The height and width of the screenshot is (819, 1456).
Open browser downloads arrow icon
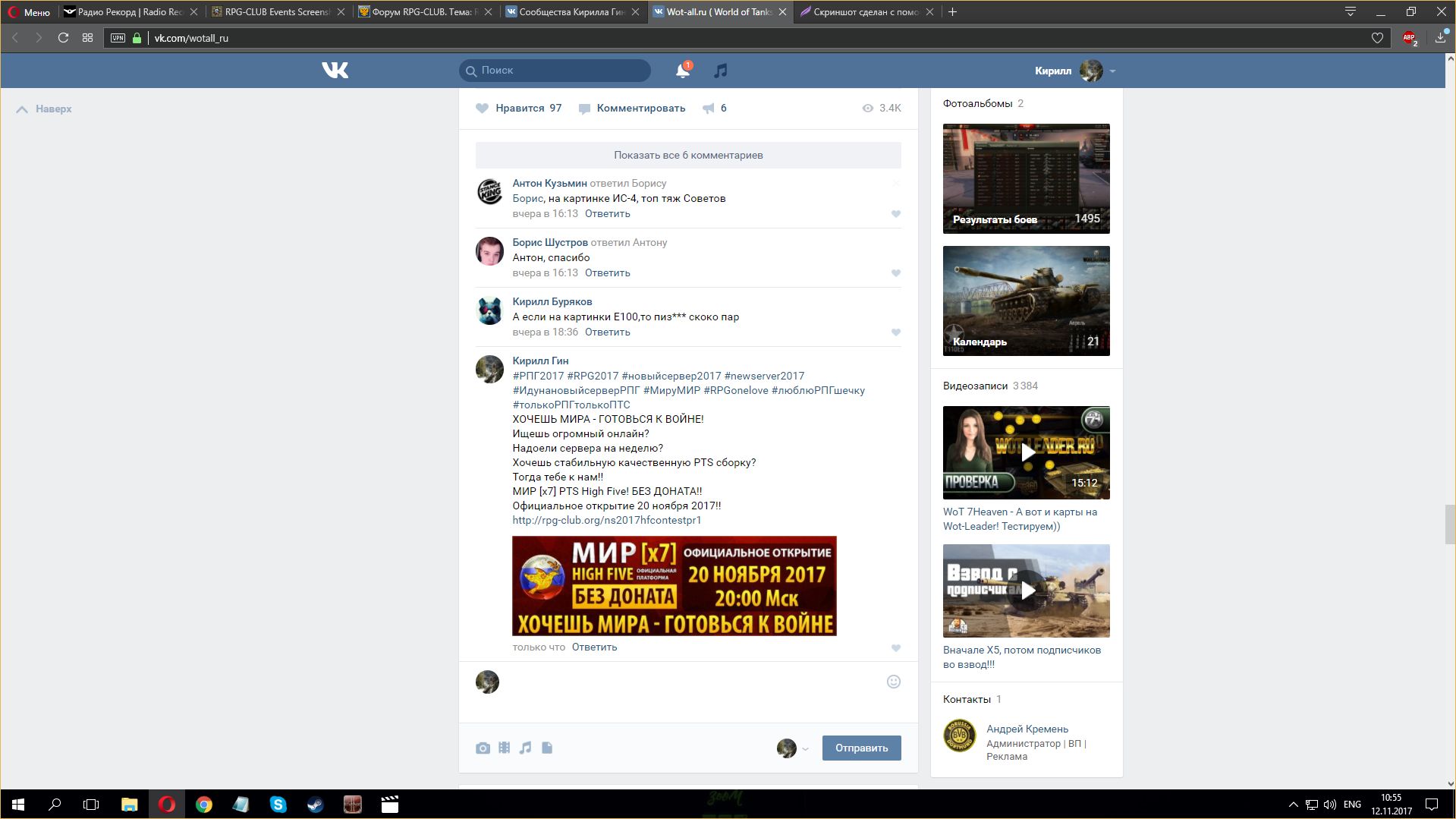coord(1441,38)
